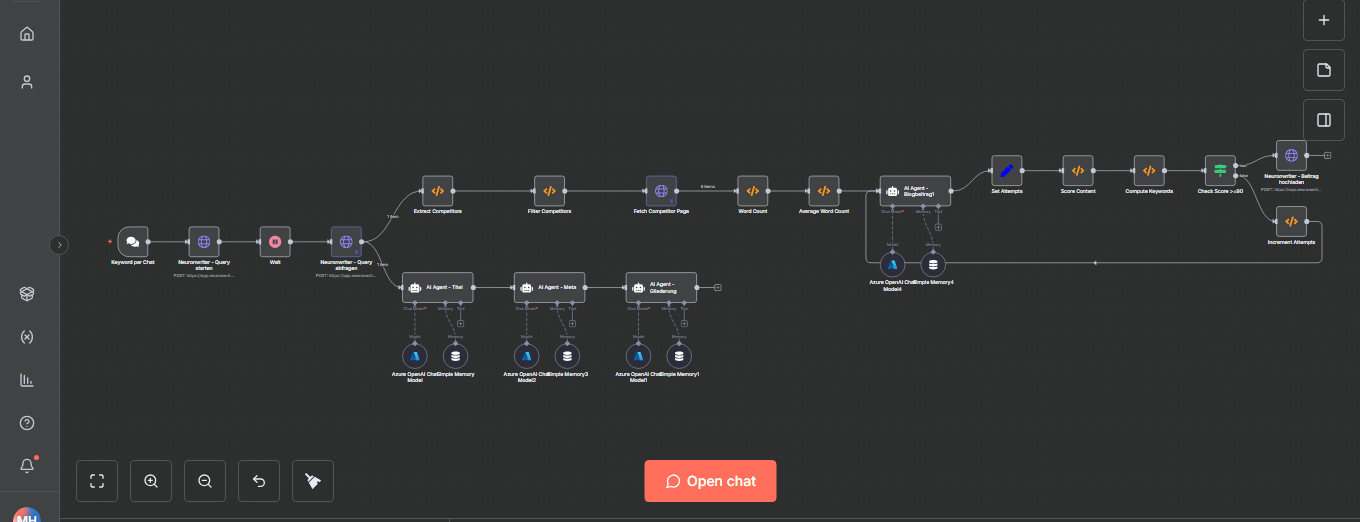Select the Word Count code node
The height and width of the screenshot is (522, 1360).
point(753,190)
